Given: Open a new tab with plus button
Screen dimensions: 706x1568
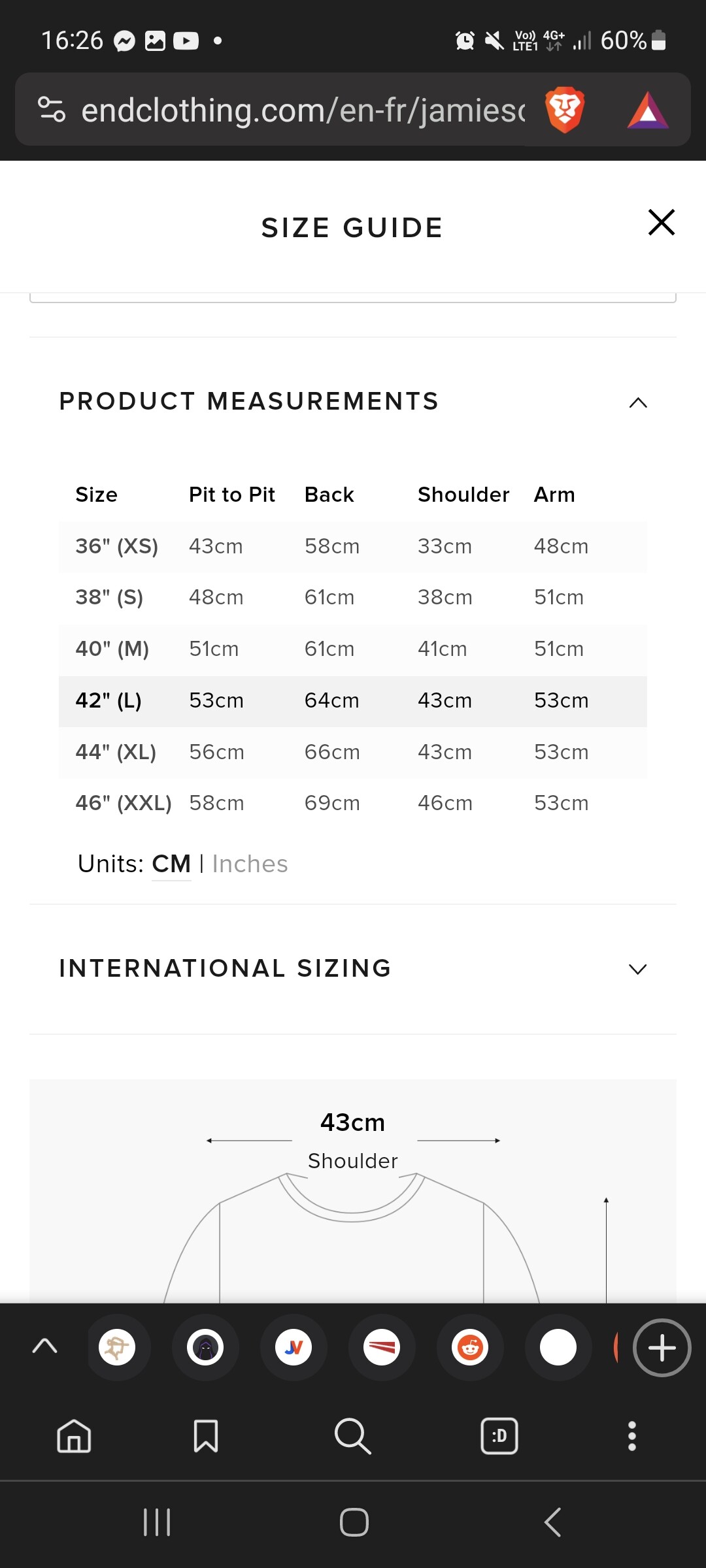Looking at the screenshot, I should 662,1347.
